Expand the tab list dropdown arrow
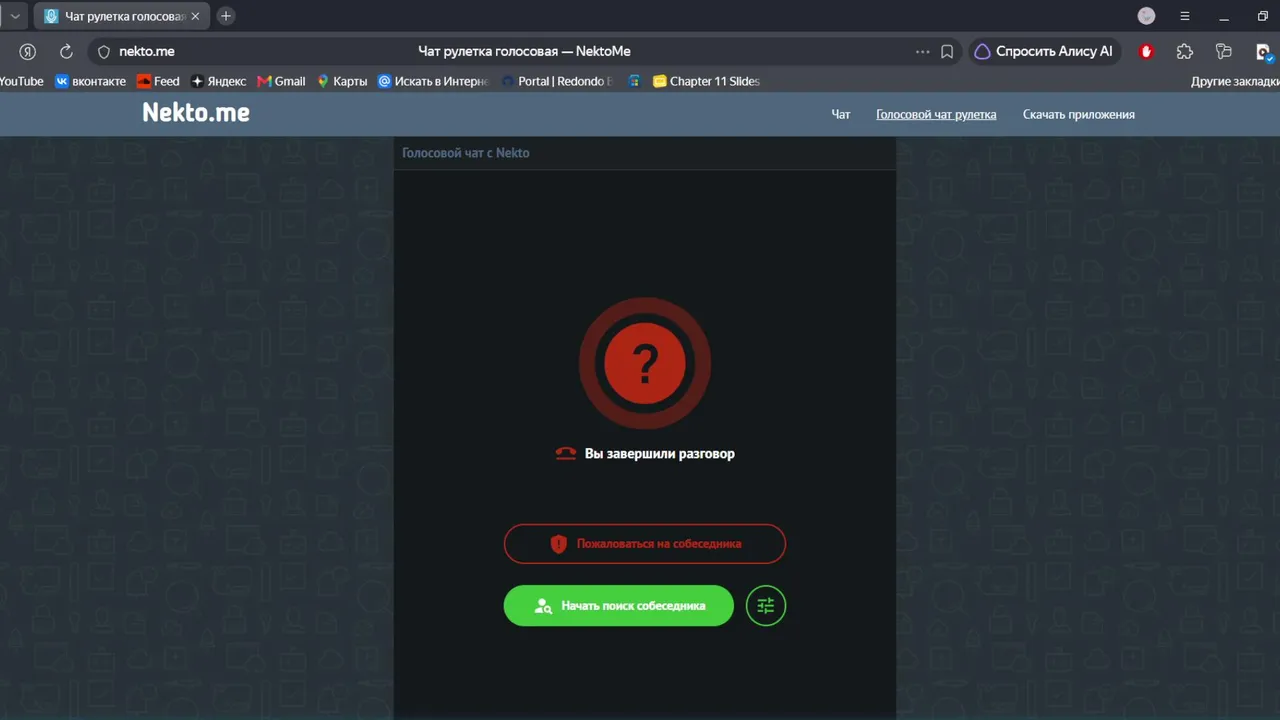The height and width of the screenshot is (720, 1280). click(15, 16)
